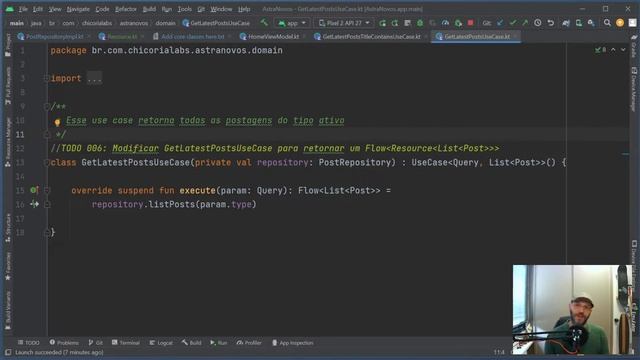The height and width of the screenshot is (360, 640).
Task: Open the Navigate menu
Action: [x=78, y=9]
